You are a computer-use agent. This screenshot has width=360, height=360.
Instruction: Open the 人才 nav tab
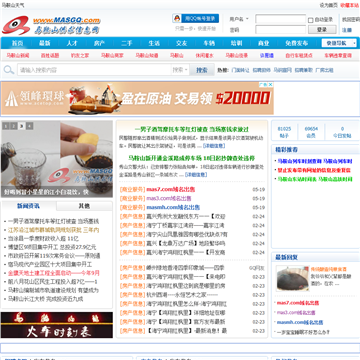(x=72, y=43)
